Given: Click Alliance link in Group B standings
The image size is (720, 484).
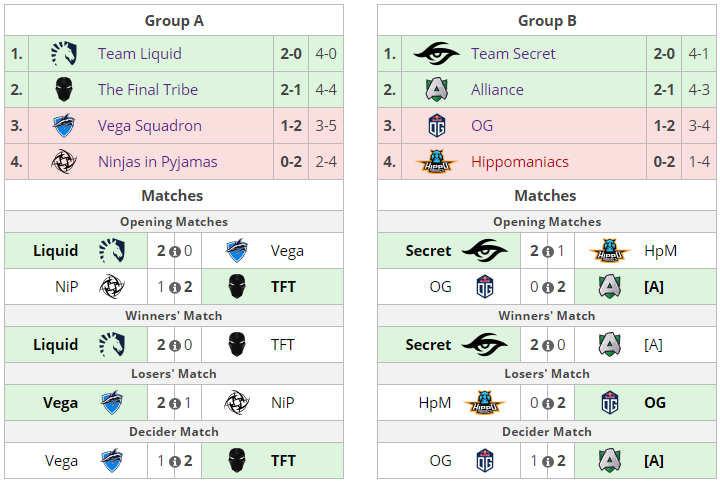Looking at the screenshot, I should point(497,90).
